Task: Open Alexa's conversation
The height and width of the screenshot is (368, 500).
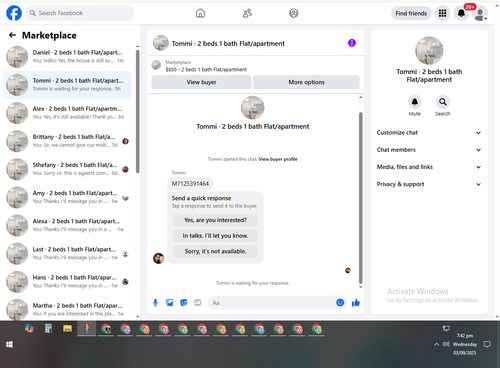Action: point(67,225)
